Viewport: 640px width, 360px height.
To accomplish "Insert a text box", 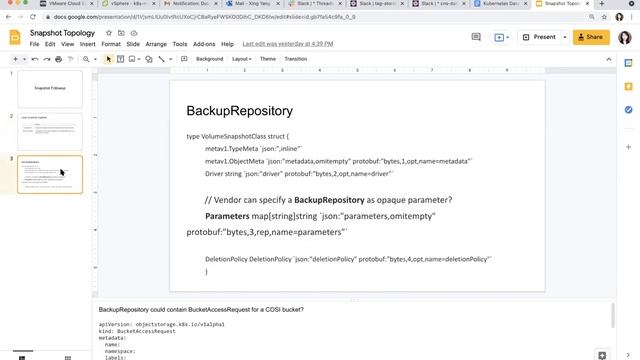I will (x=120, y=59).
